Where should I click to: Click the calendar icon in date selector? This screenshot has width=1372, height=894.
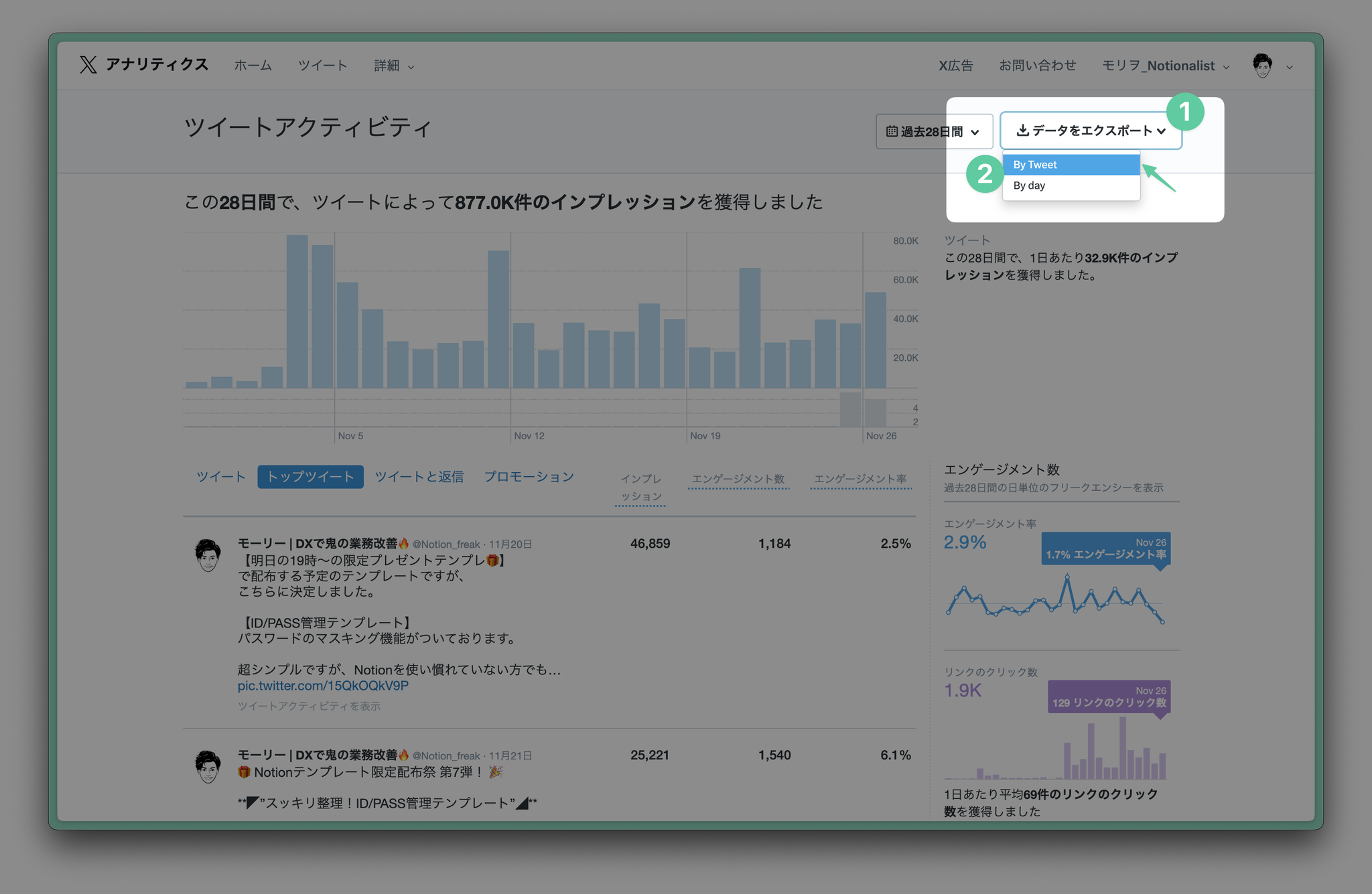click(x=892, y=131)
